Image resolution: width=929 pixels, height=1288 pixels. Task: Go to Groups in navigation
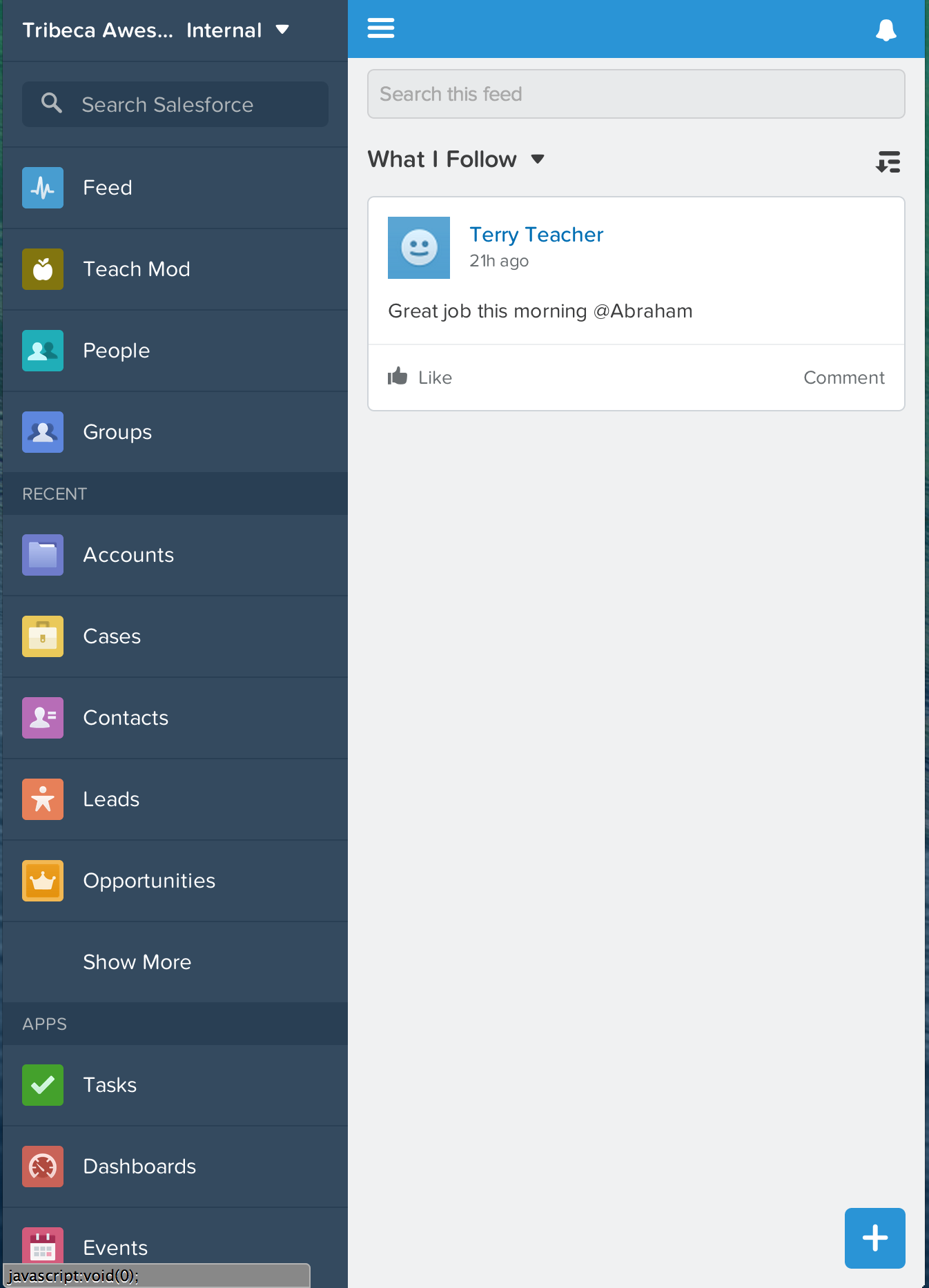(x=175, y=432)
